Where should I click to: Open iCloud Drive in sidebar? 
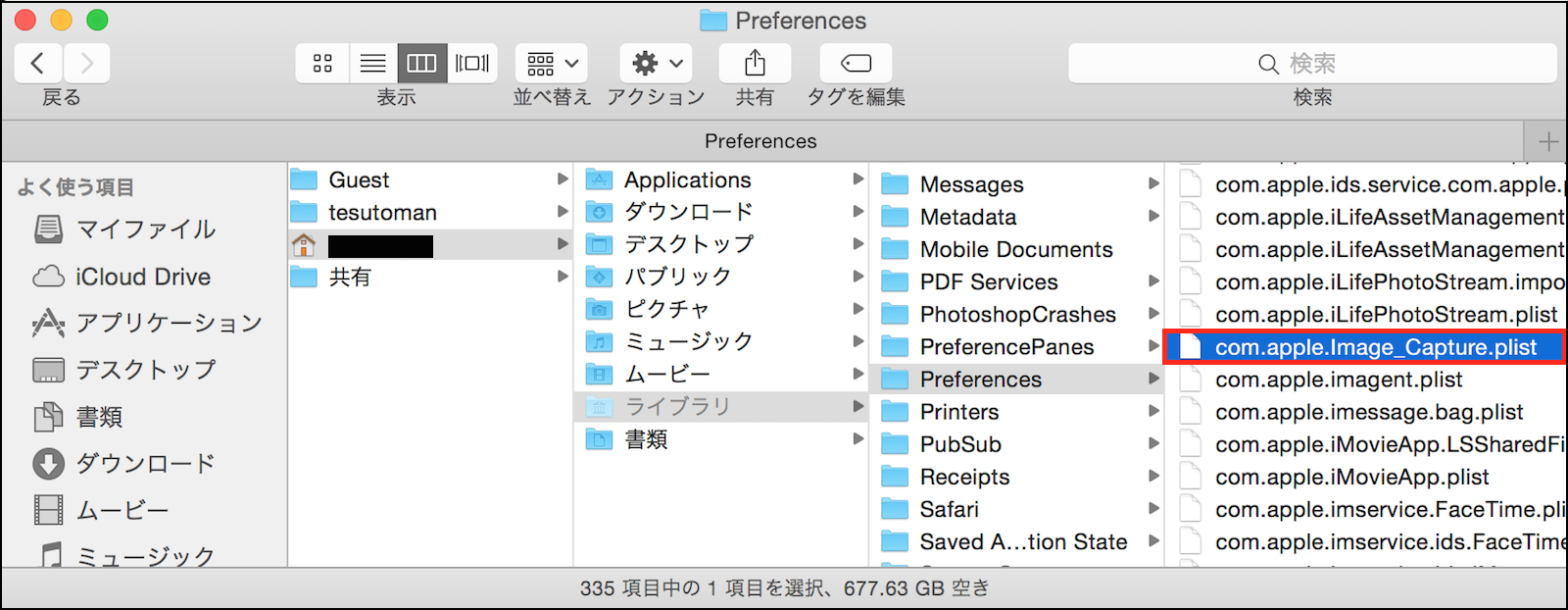tap(142, 277)
